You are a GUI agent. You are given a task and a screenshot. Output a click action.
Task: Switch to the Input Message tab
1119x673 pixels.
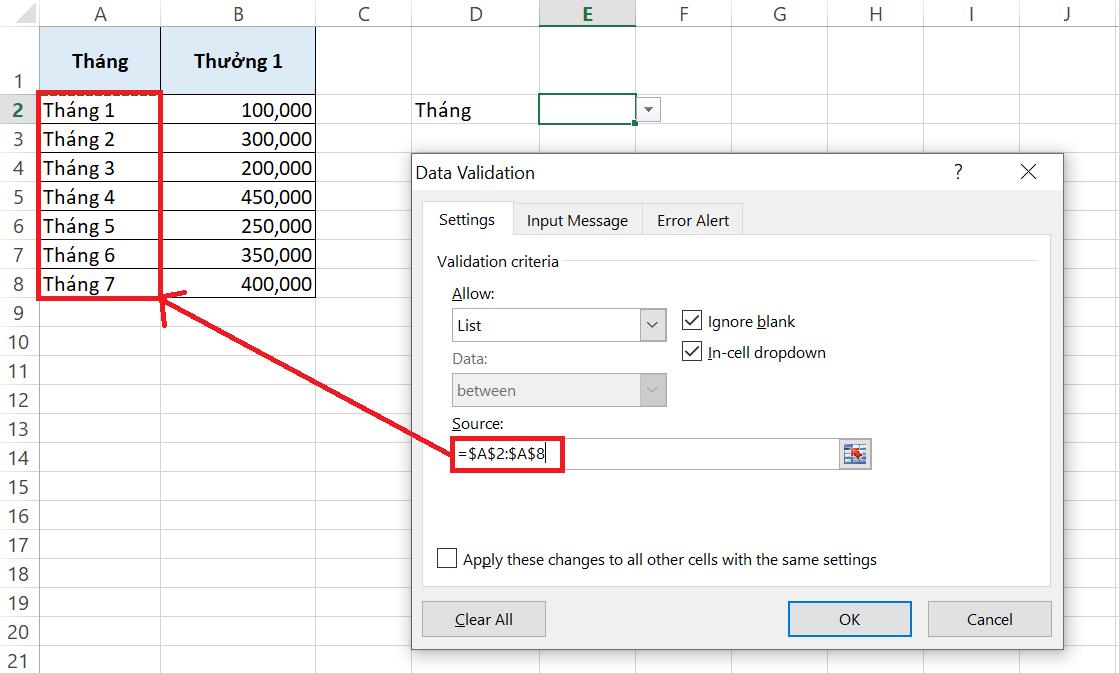(x=577, y=220)
